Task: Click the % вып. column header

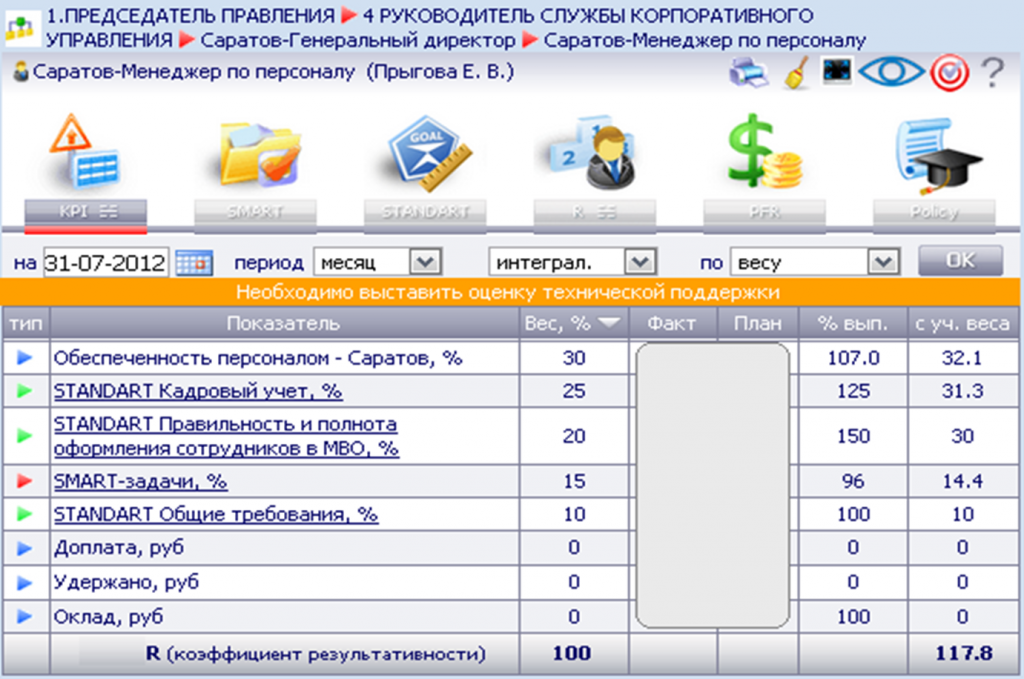Action: click(853, 323)
